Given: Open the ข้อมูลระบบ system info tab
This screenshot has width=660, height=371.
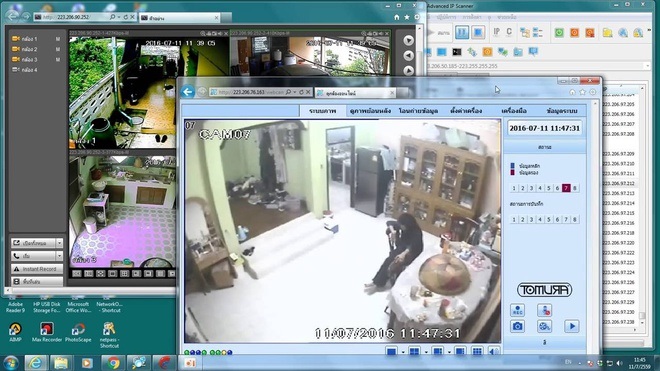Looking at the screenshot, I should [x=562, y=111].
